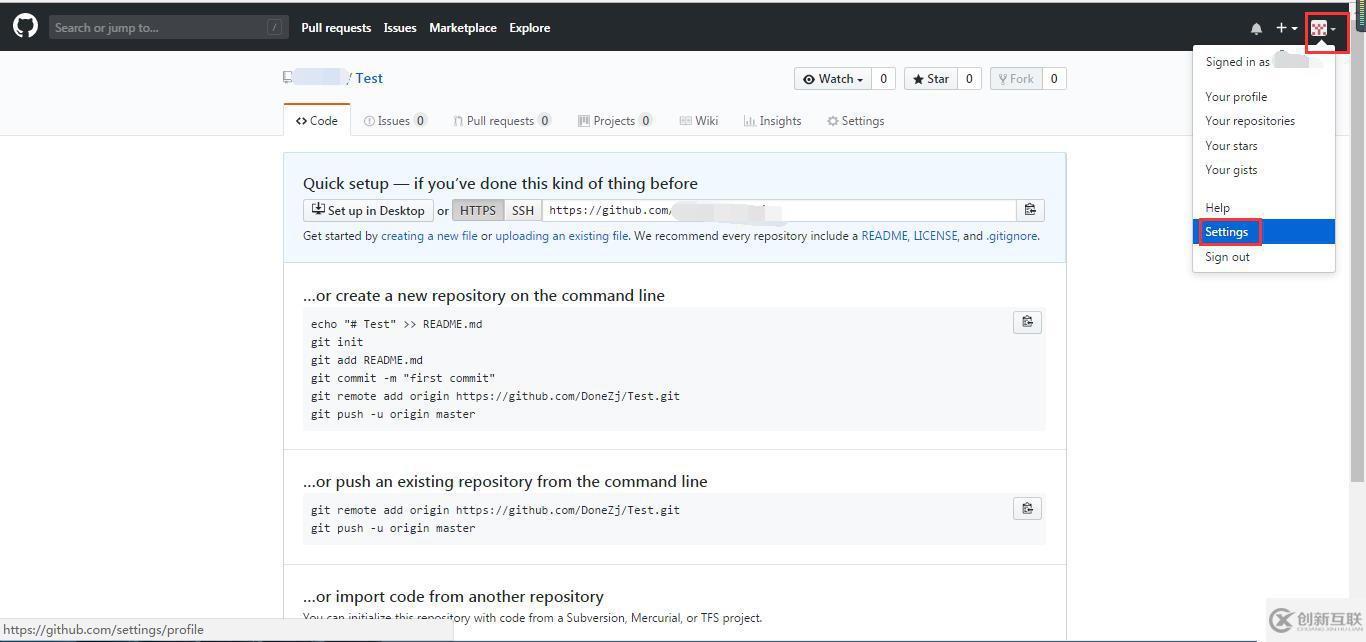Screen dimensions: 1366x642
Task: Open the plus create-new dropdown
Action: tap(1286, 28)
